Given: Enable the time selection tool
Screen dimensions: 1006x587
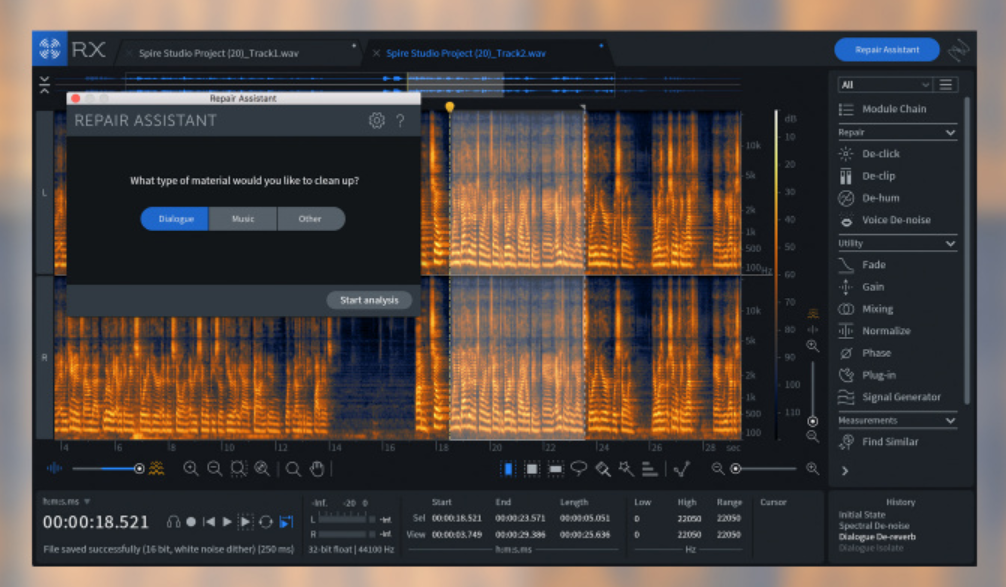Looking at the screenshot, I should coord(507,469).
